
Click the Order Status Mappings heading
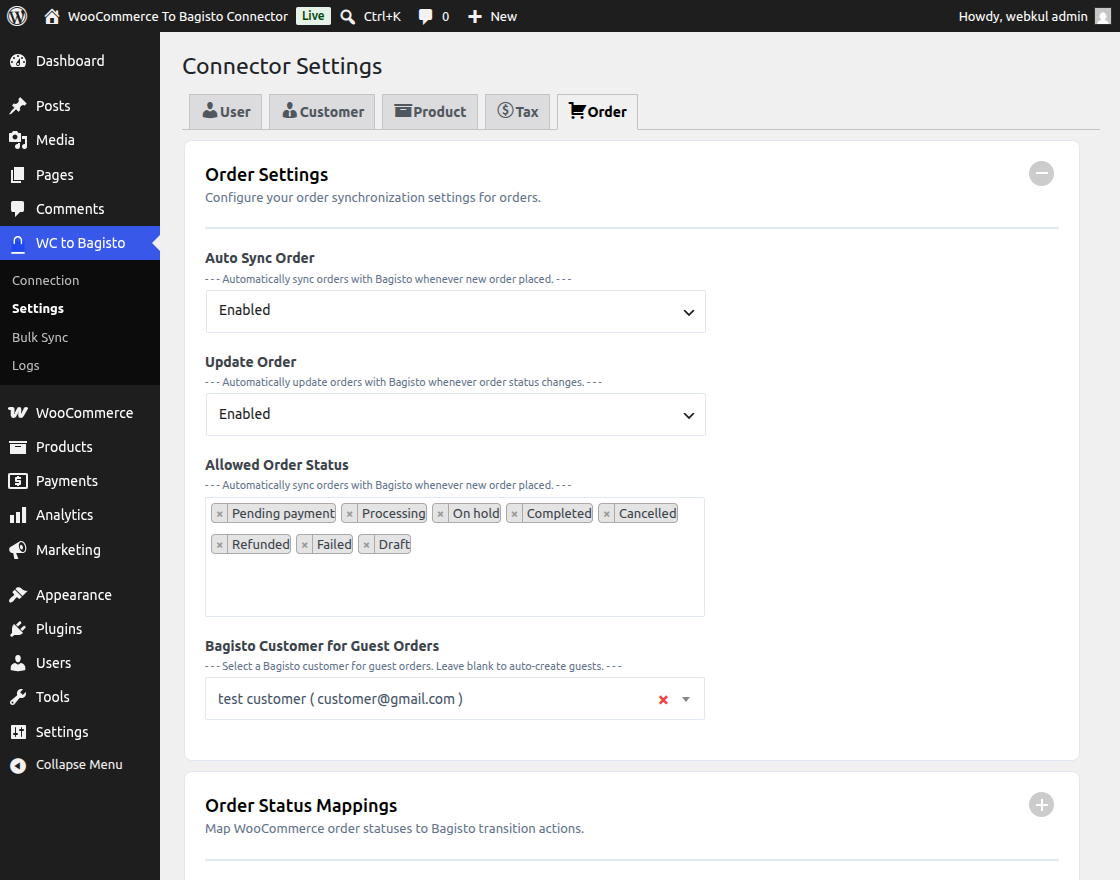coord(301,806)
